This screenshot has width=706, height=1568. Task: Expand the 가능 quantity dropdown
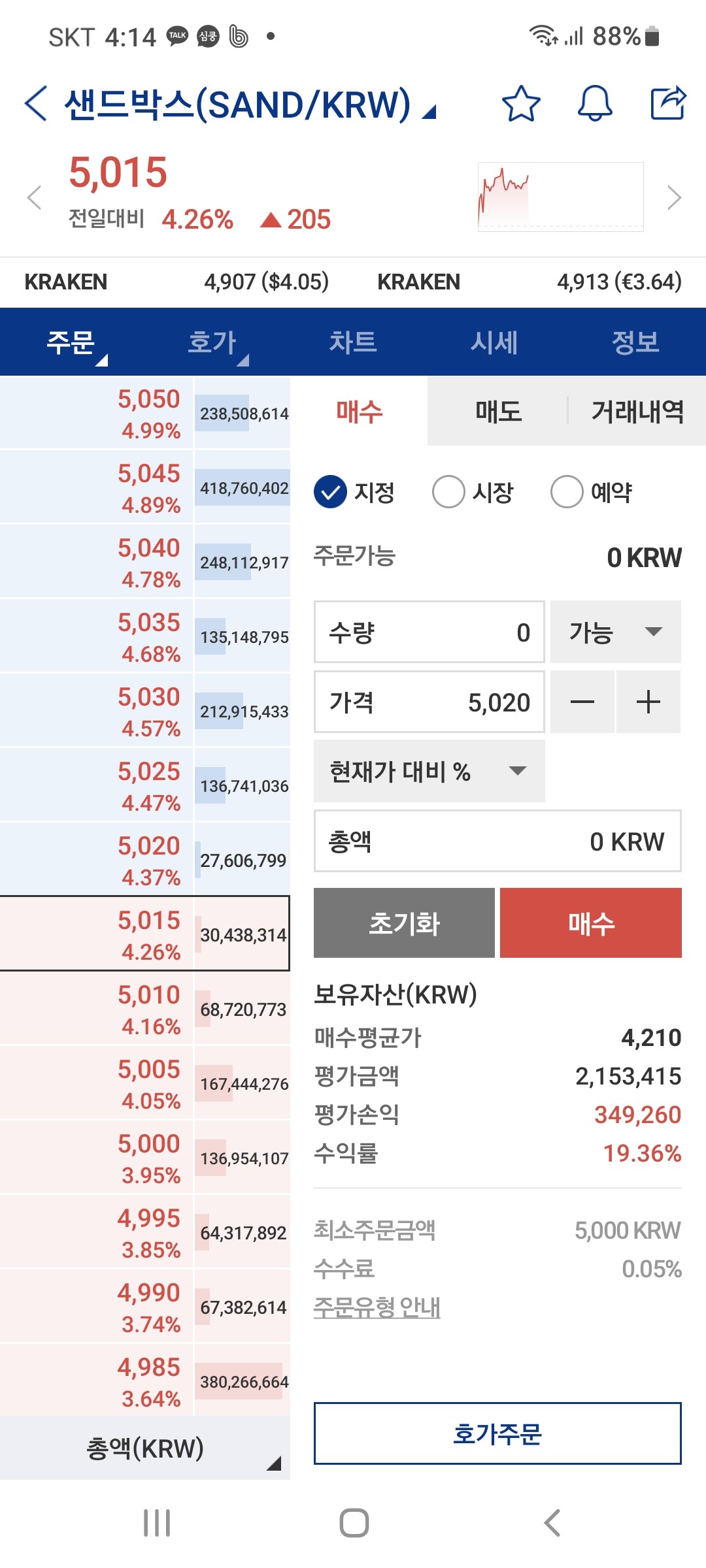point(616,632)
